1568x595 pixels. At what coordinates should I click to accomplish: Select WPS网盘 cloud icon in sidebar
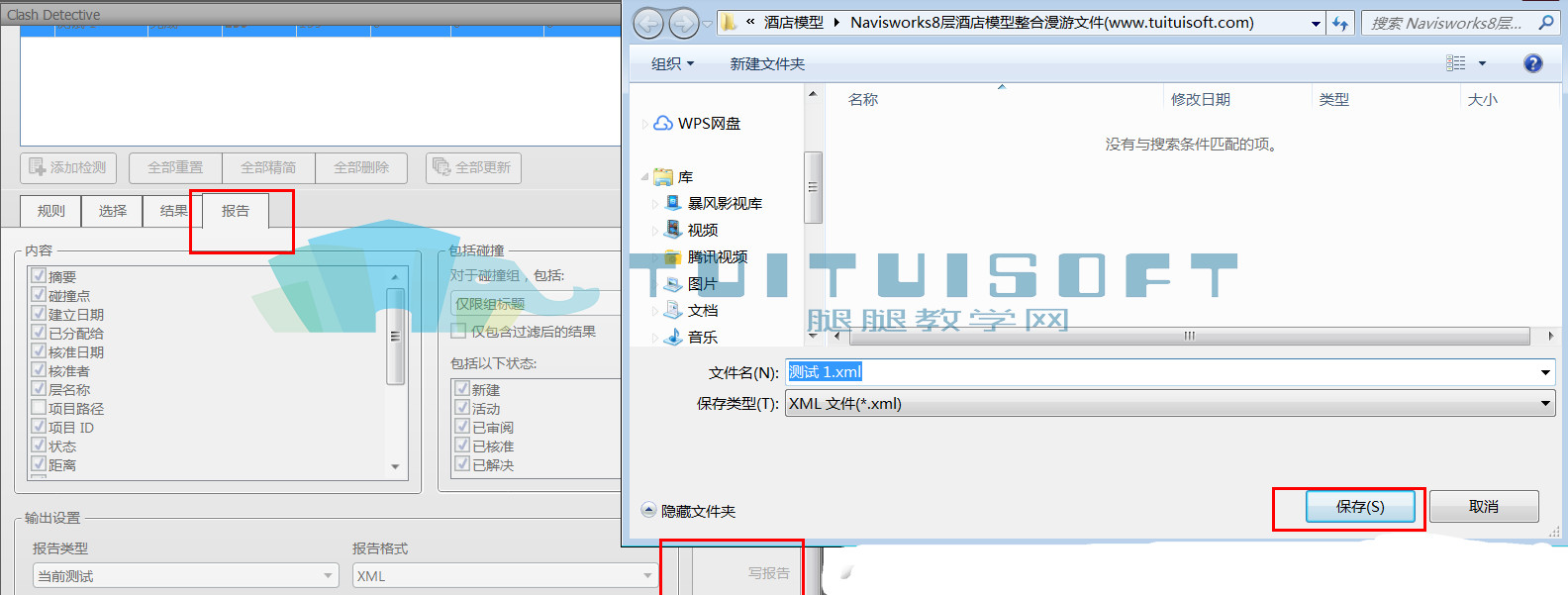663,124
